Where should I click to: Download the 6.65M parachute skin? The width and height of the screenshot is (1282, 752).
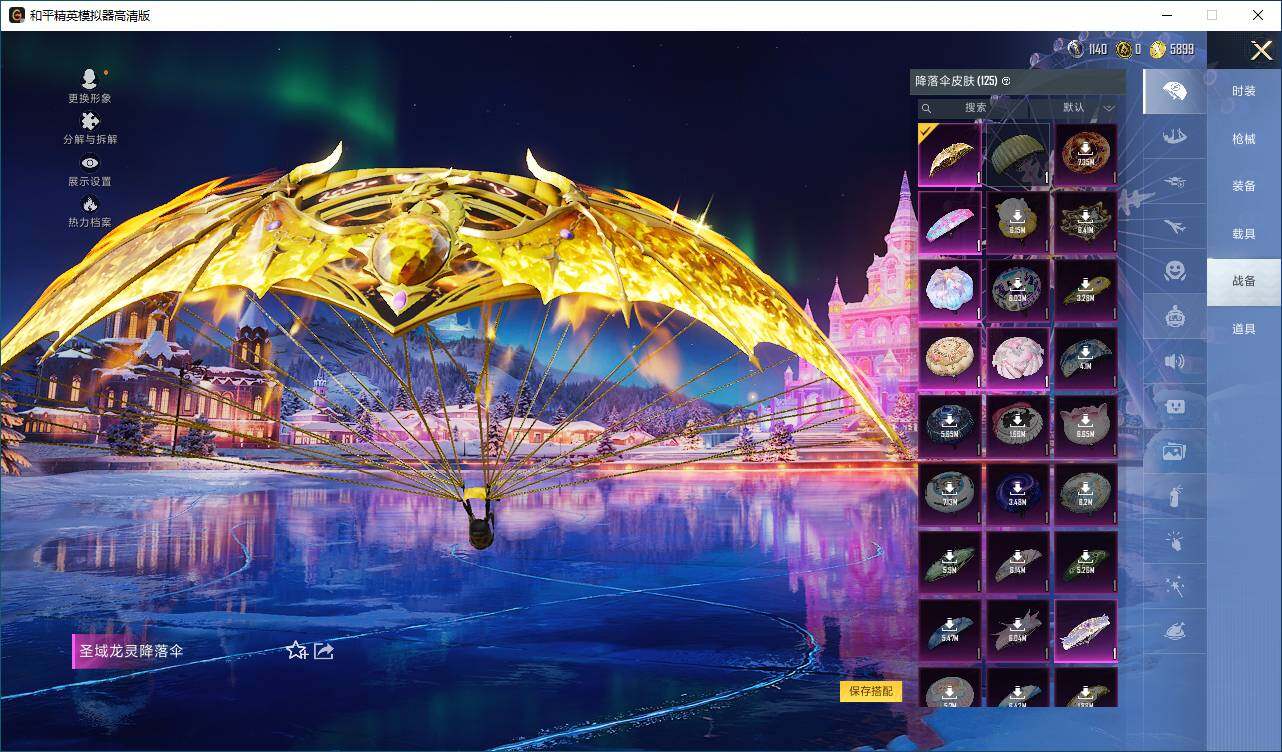point(1086,427)
